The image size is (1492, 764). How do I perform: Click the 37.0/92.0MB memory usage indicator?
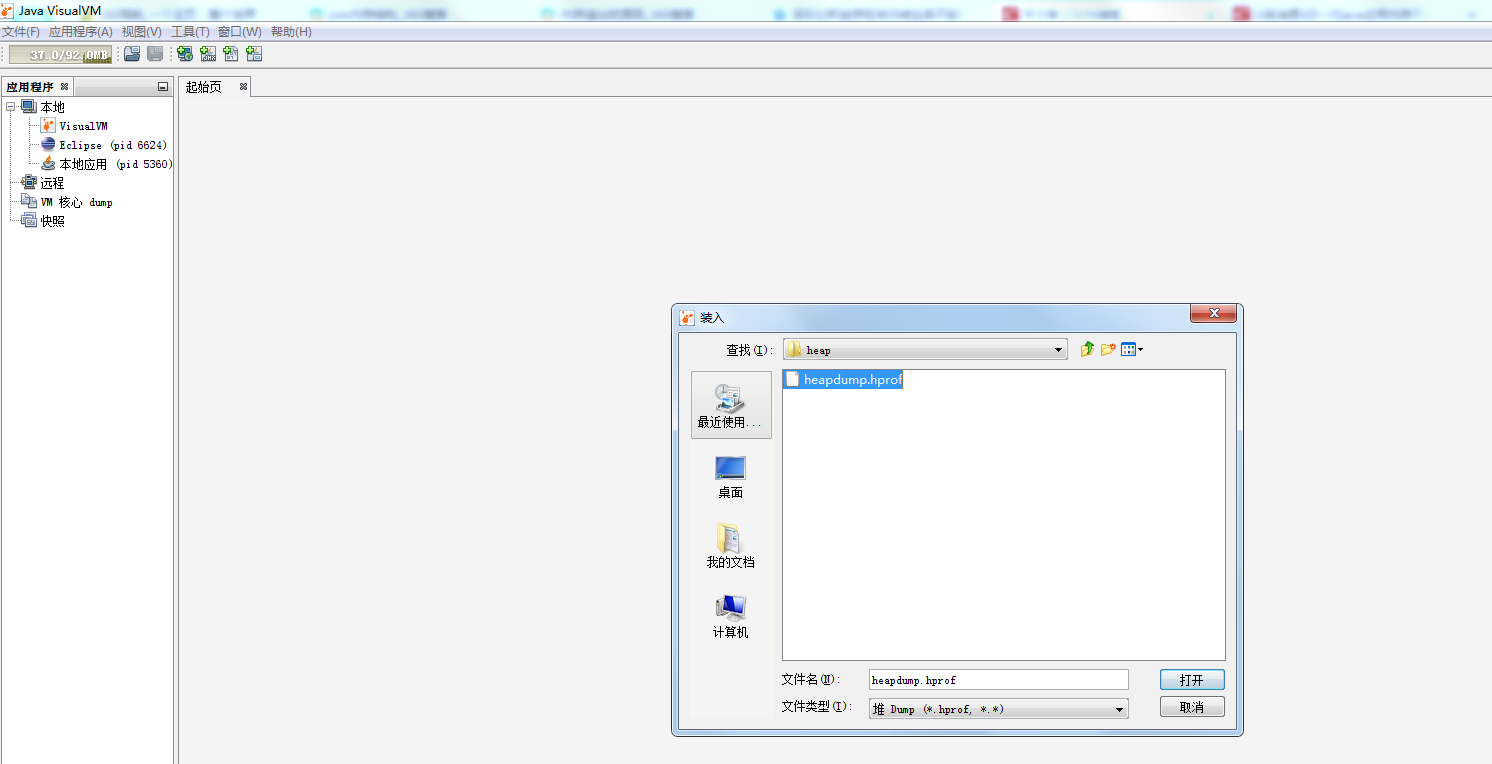[61, 55]
